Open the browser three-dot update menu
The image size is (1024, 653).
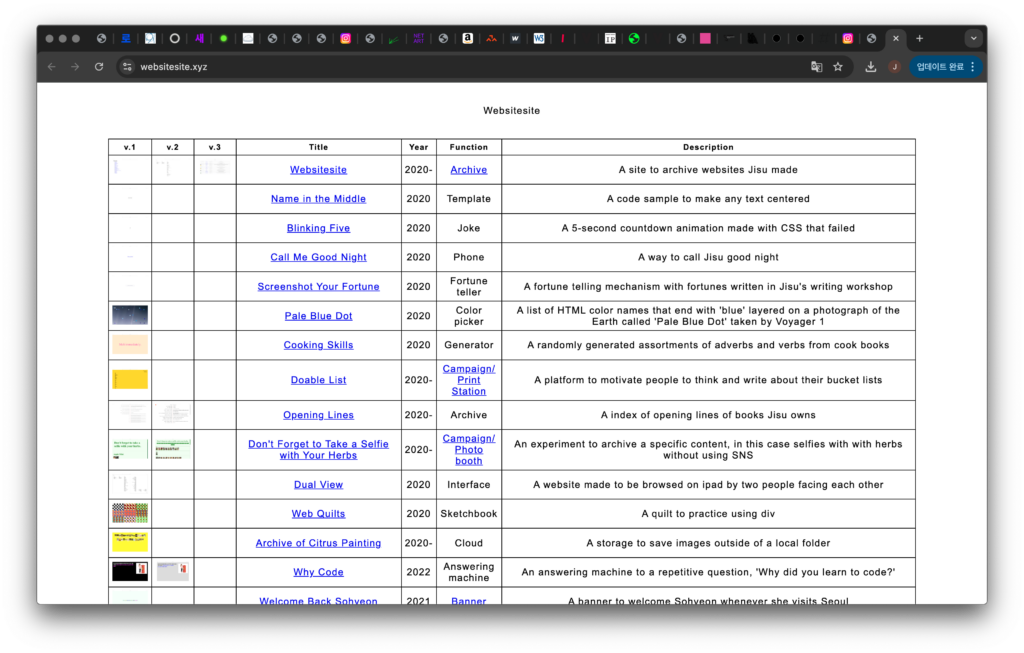[972, 67]
